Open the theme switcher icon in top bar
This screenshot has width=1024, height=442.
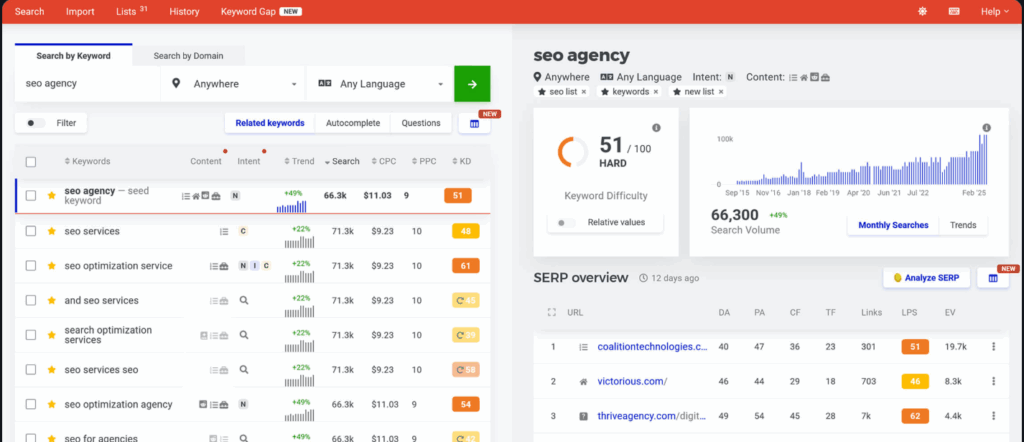[920, 12]
